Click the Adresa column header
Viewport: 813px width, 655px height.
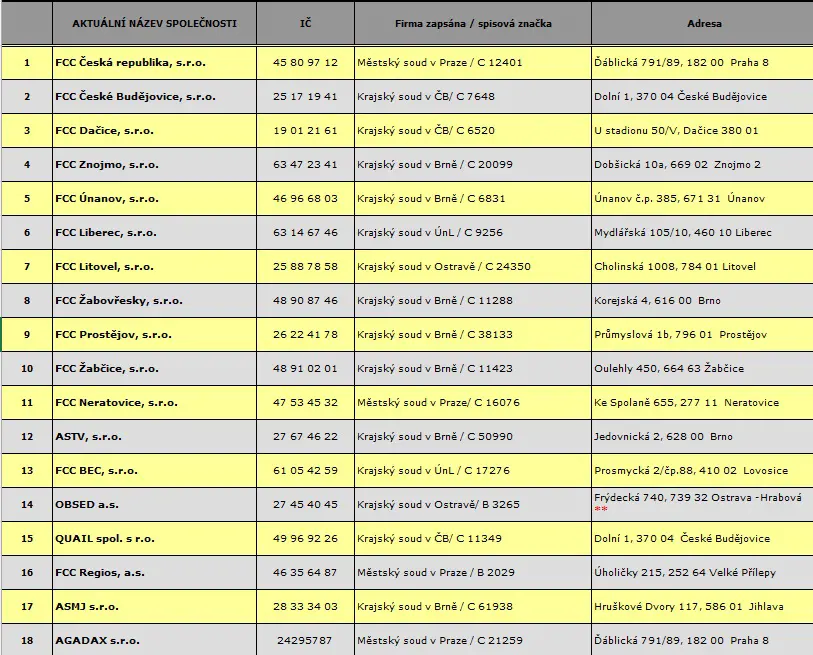[704, 23]
